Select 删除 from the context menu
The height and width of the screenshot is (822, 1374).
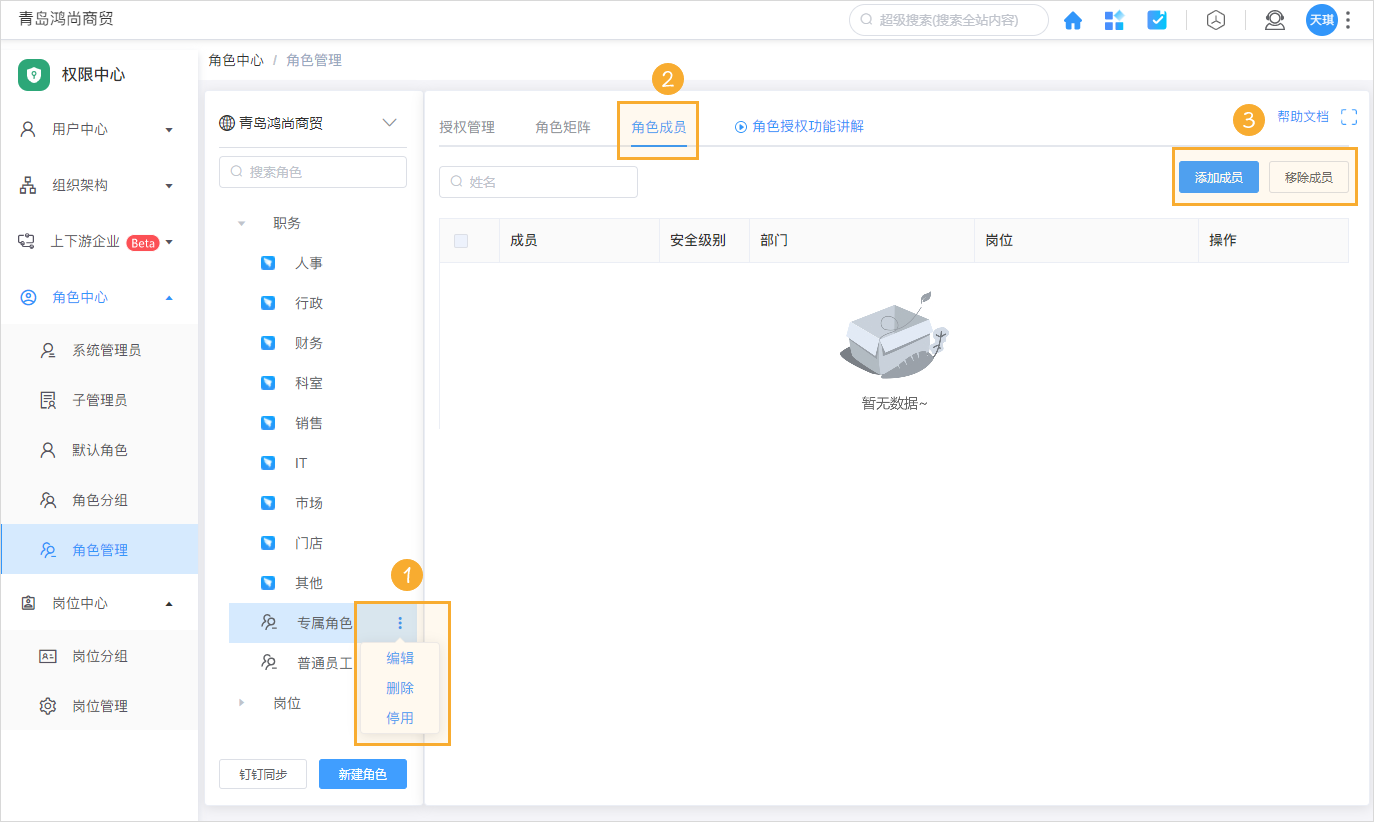coord(399,687)
